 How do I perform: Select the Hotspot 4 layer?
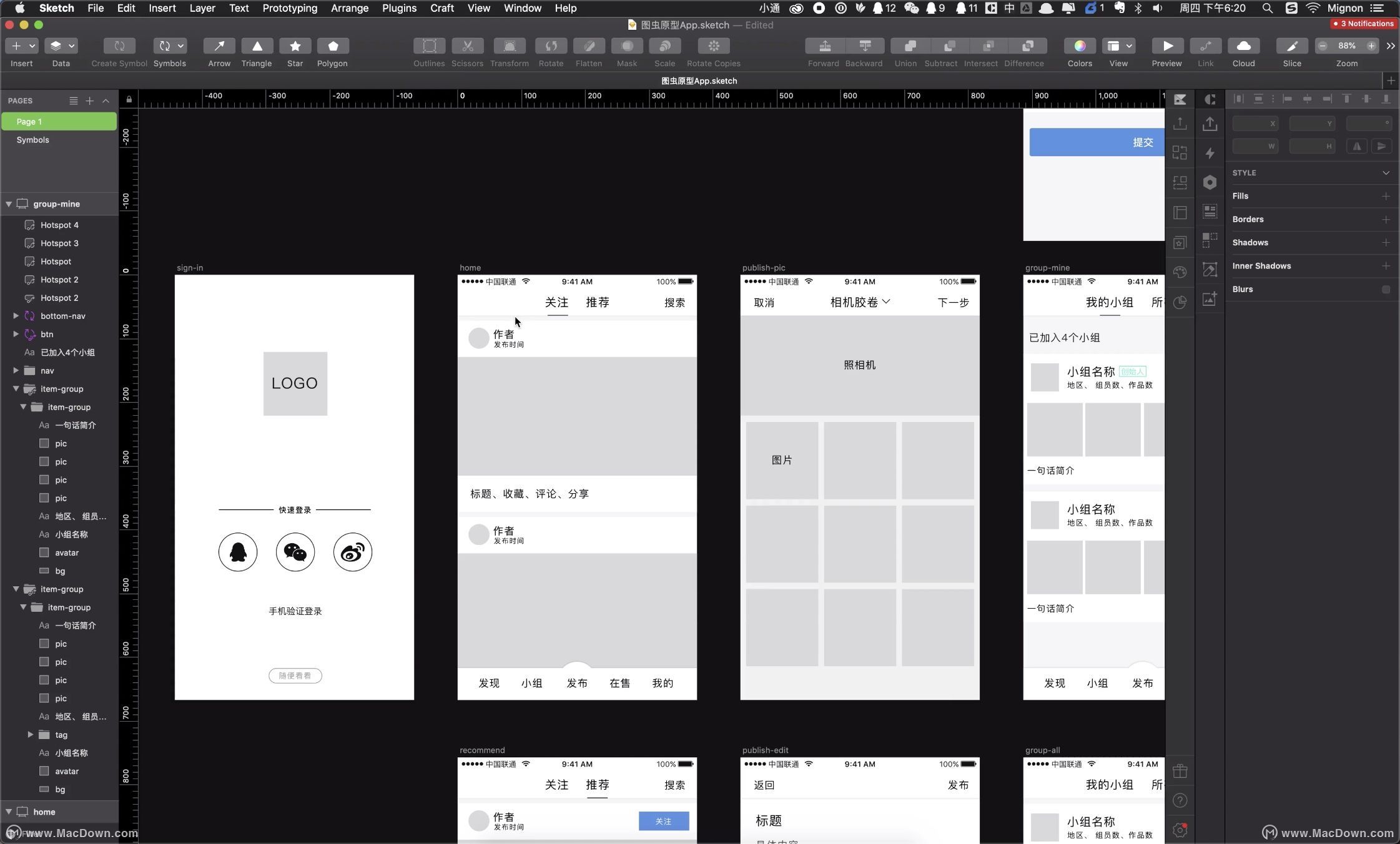click(x=59, y=225)
